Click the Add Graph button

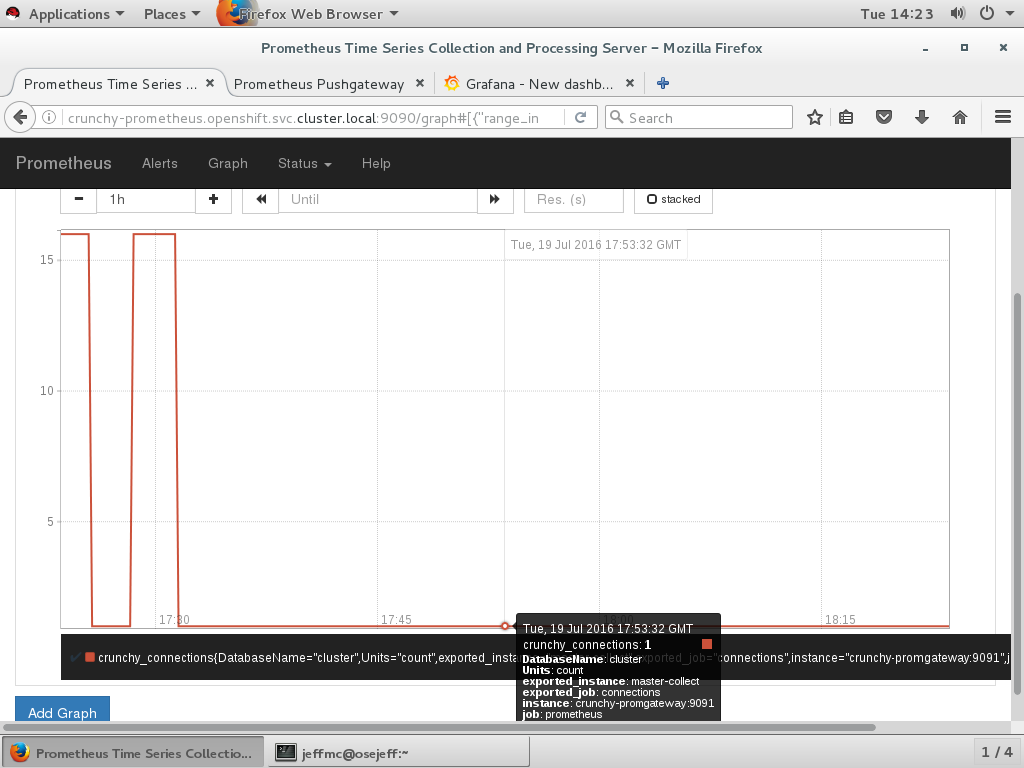tap(62, 712)
